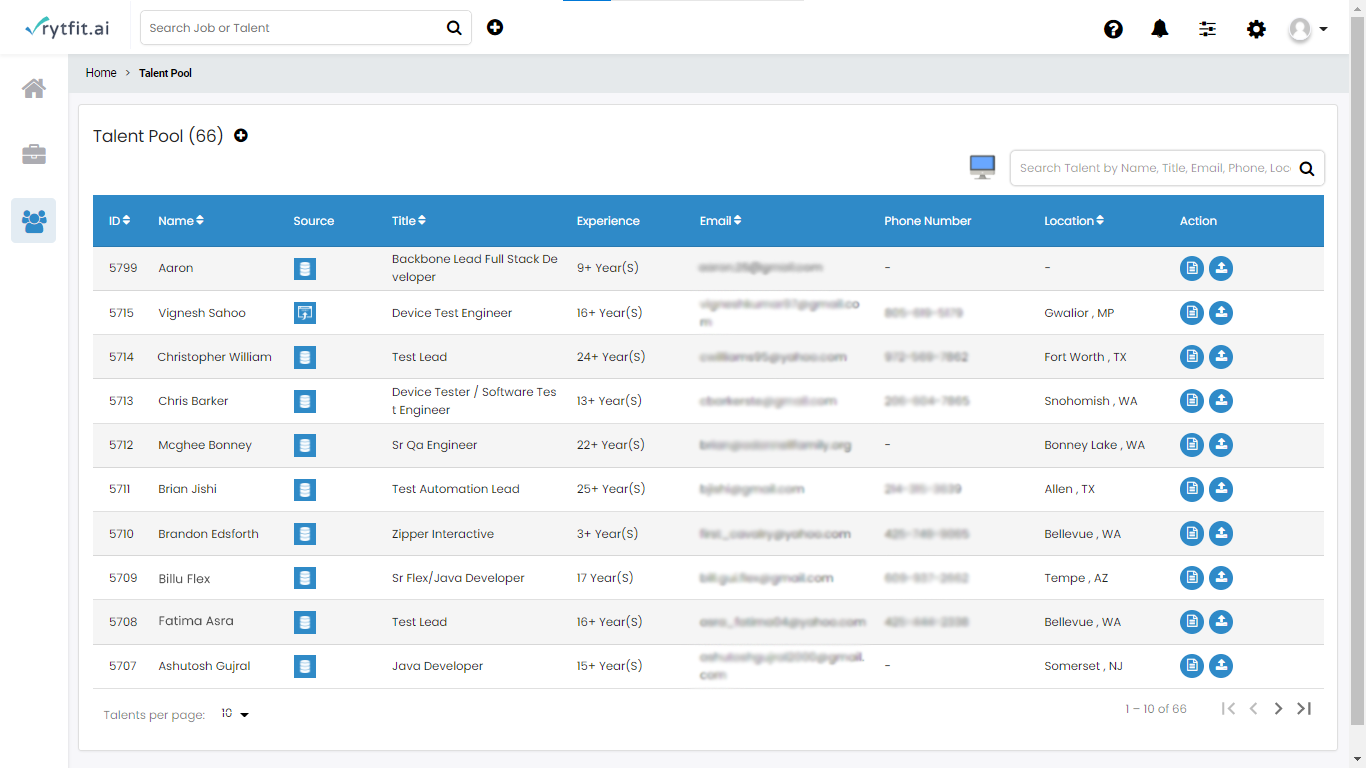
Task: Go to last page of talents
Action: pyautogui.click(x=1304, y=709)
